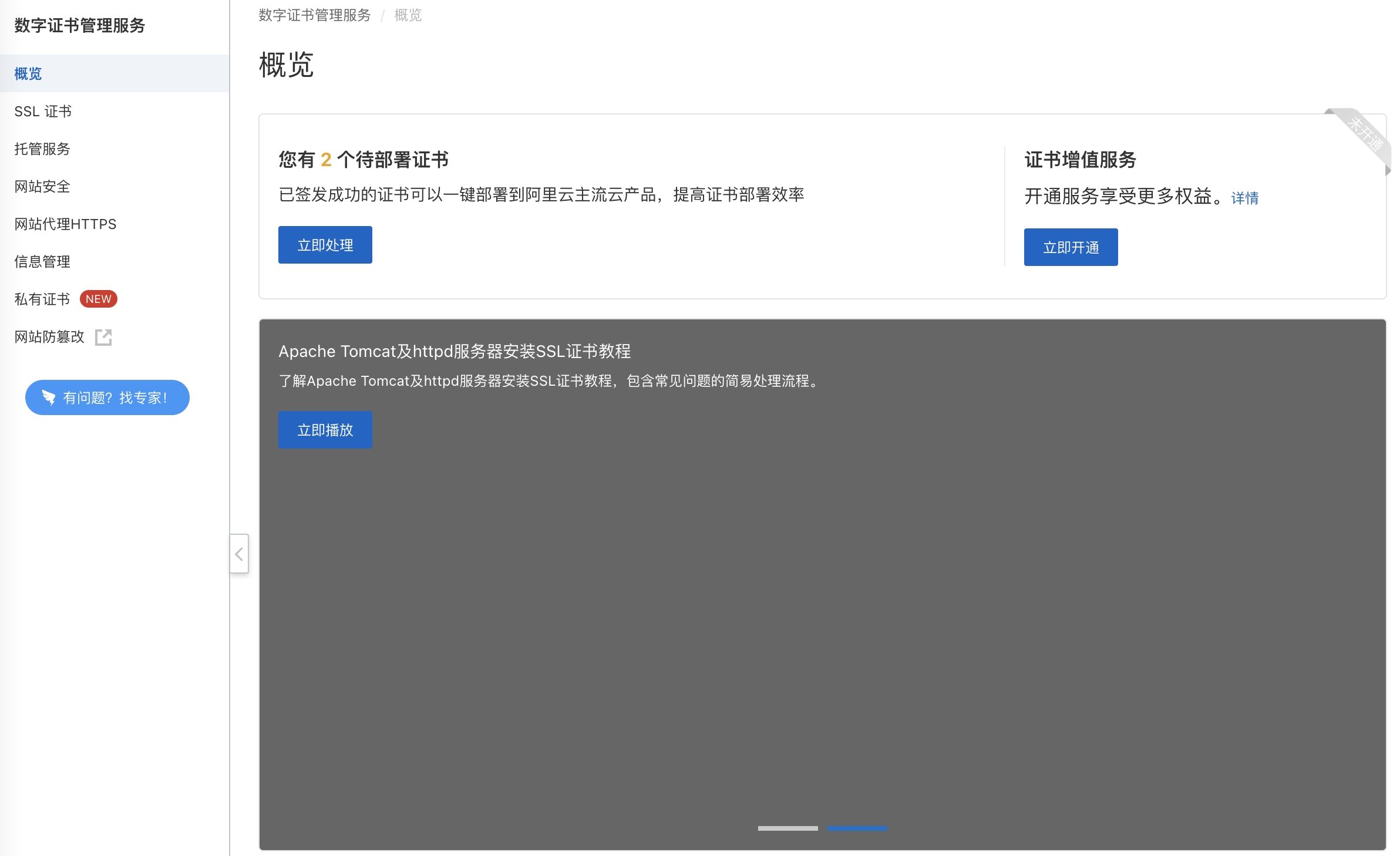The image size is (1400, 856).
Task: Open the 私有证书 section
Action: tap(41, 299)
